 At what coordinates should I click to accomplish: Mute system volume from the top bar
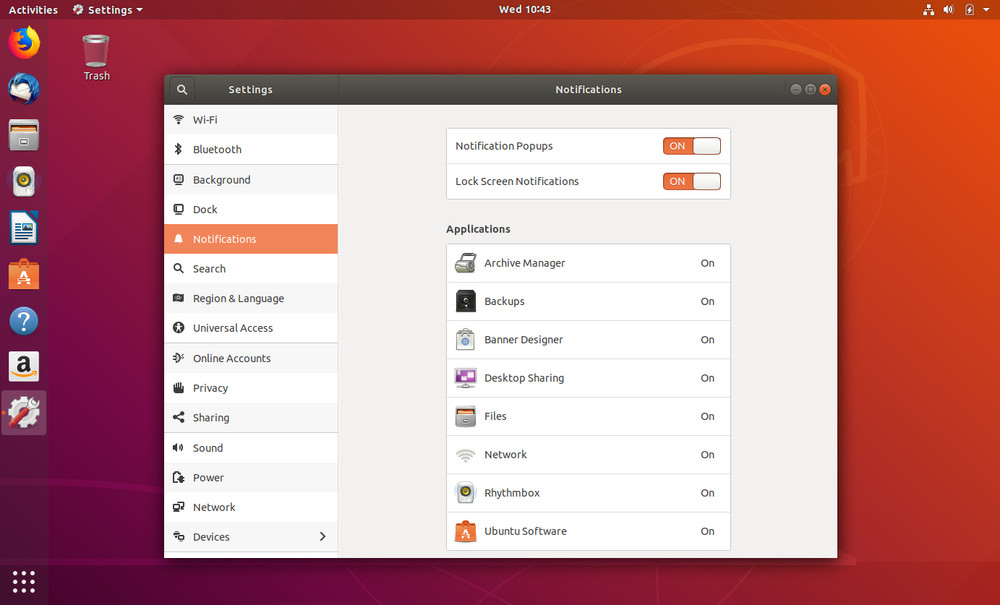pos(947,9)
